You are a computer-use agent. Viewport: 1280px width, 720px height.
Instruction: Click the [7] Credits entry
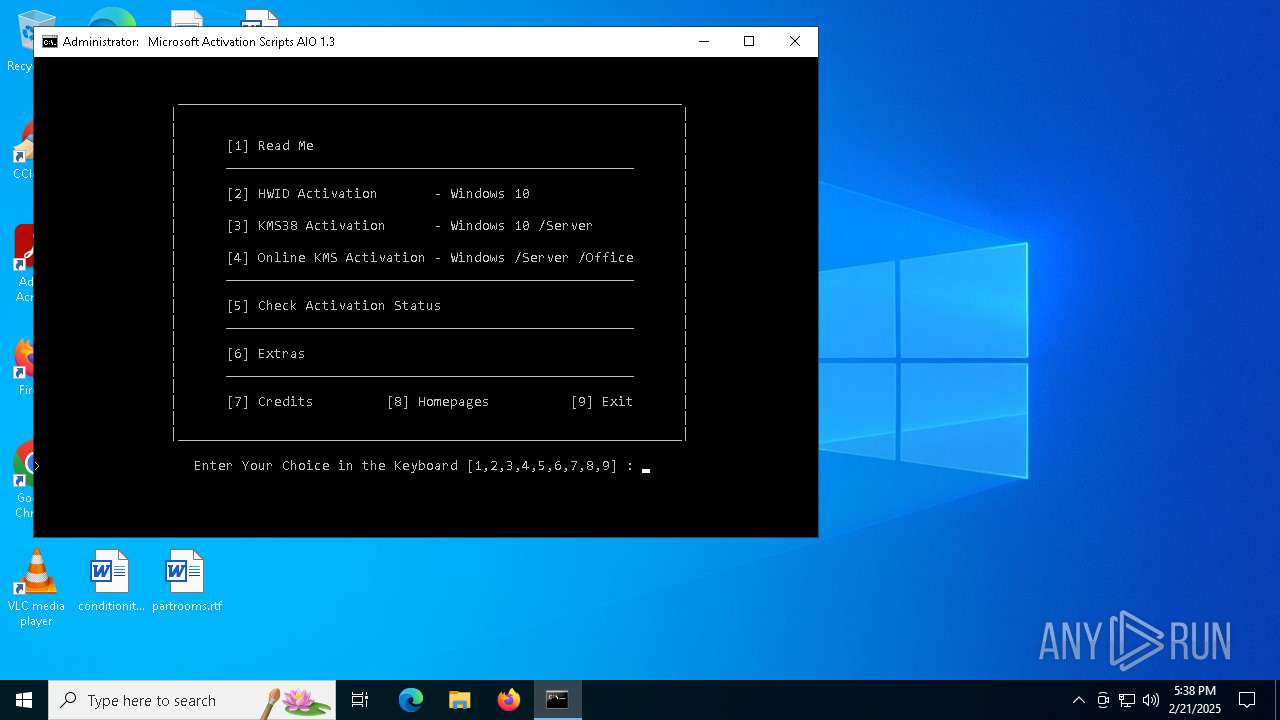click(x=270, y=402)
